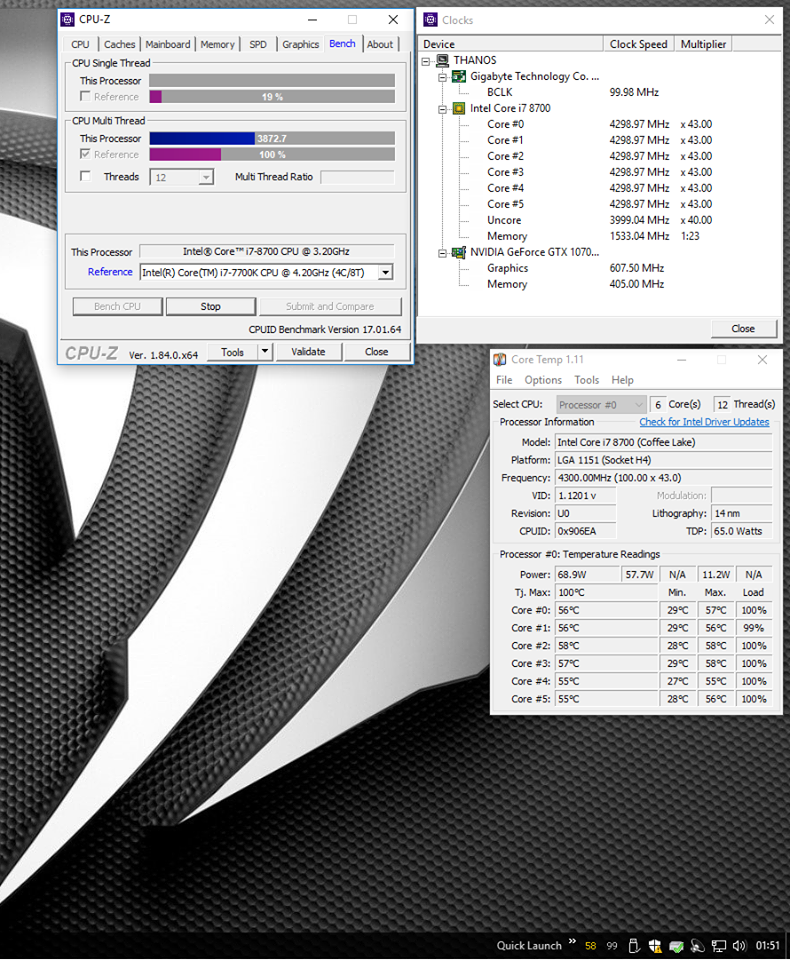Collapse the NVIDIA GeForce GTX 1070 tree node

pos(442,253)
